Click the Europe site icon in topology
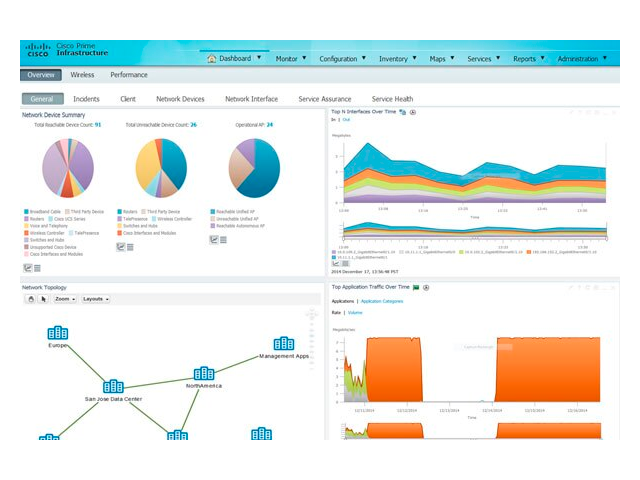Screen dimensions: 640x480 58,333
